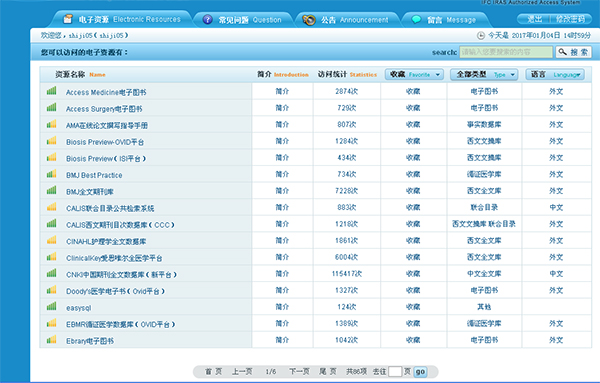Go to 下一页 next page
Viewport: 600px width, 383px height.
point(299,372)
